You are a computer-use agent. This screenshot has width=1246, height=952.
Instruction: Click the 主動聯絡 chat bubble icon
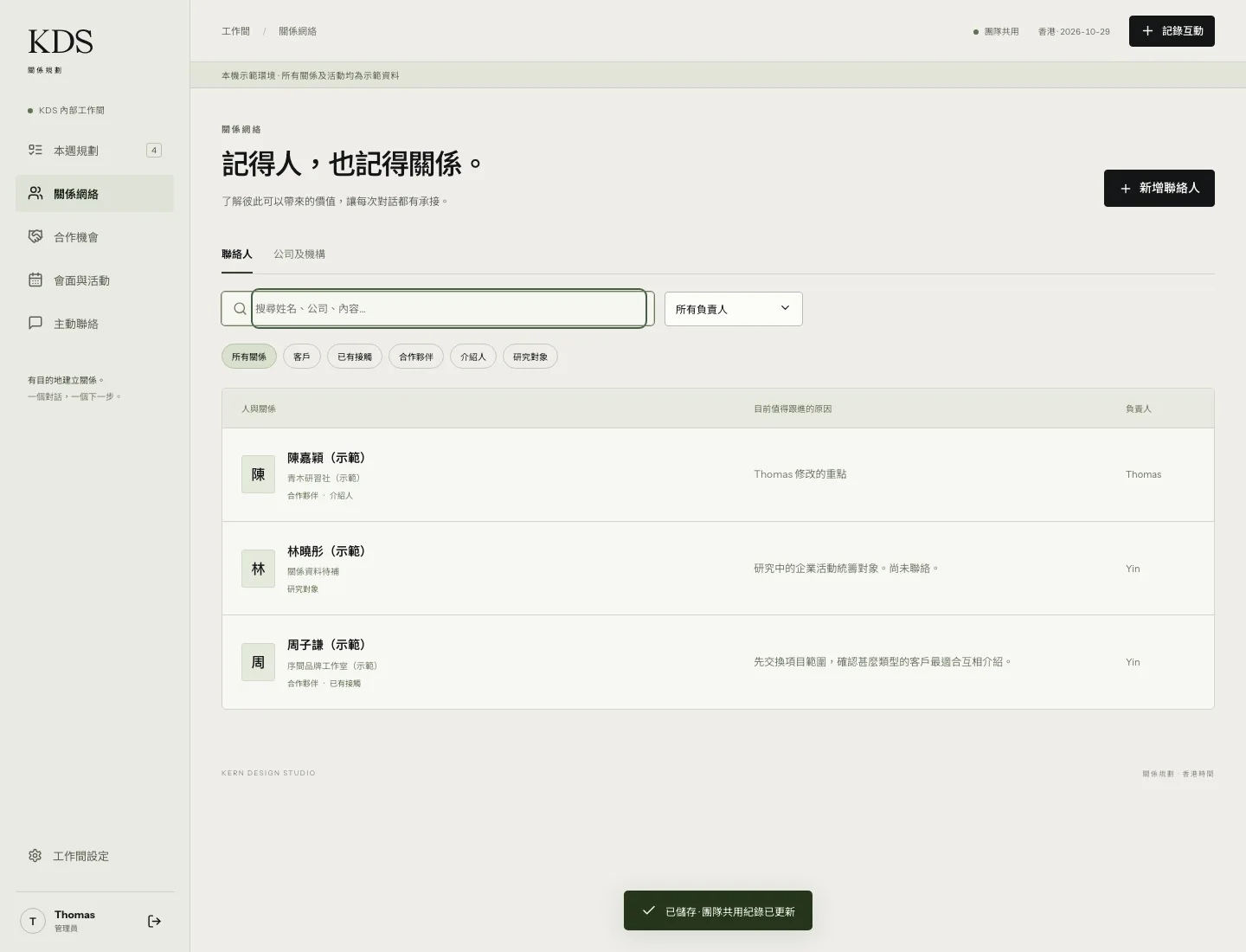tap(35, 323)
